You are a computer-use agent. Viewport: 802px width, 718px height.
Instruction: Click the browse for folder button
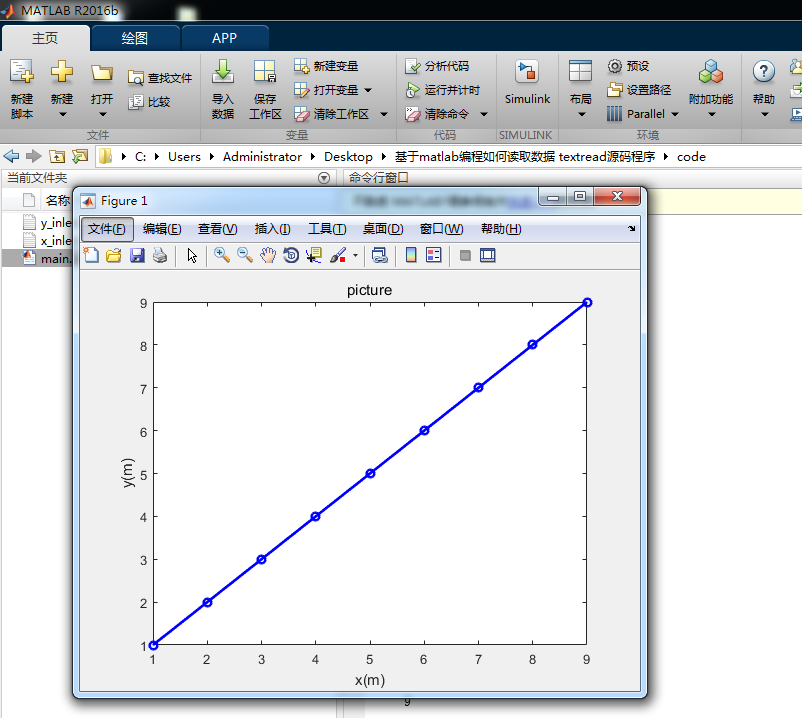pyautogui.click(x=80, y=156)
